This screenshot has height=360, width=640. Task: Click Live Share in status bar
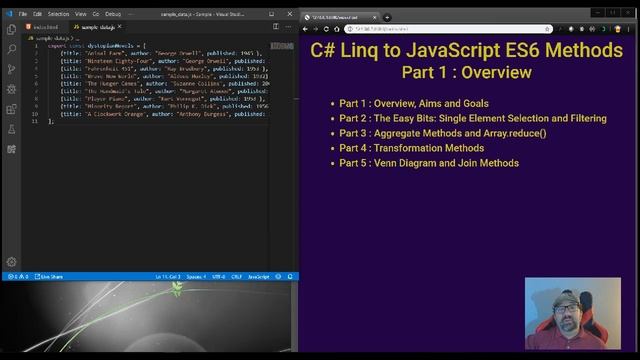tap(49, 276)
